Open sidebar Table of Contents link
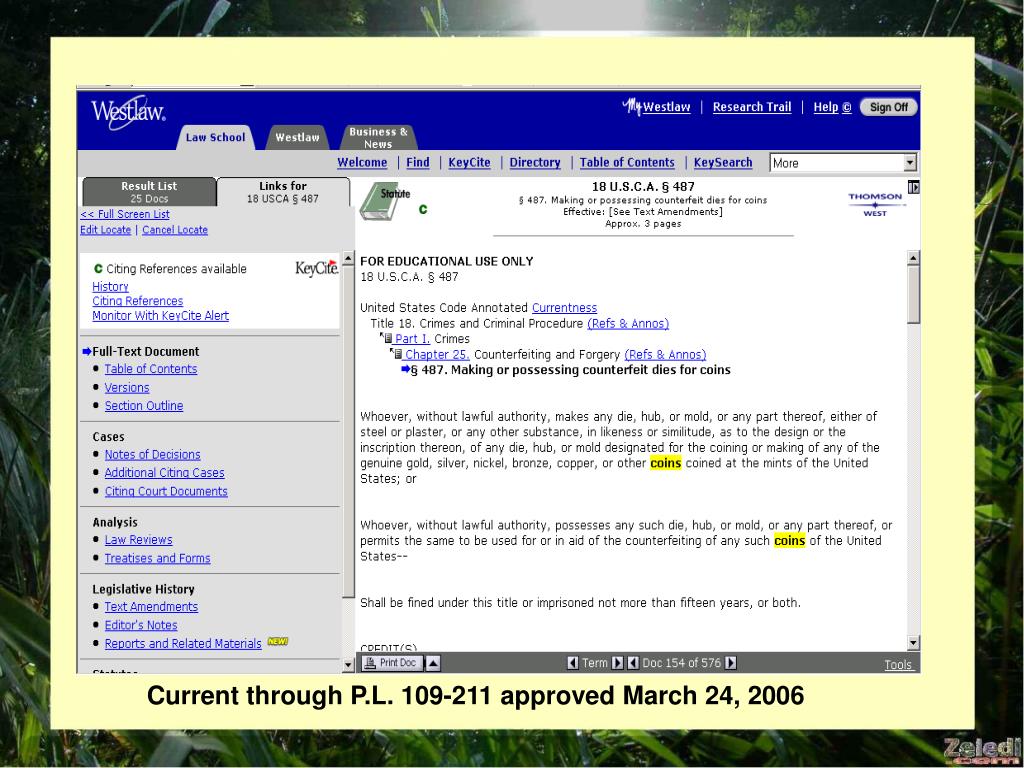The image size is (1024, 768). tap(151, 369)
